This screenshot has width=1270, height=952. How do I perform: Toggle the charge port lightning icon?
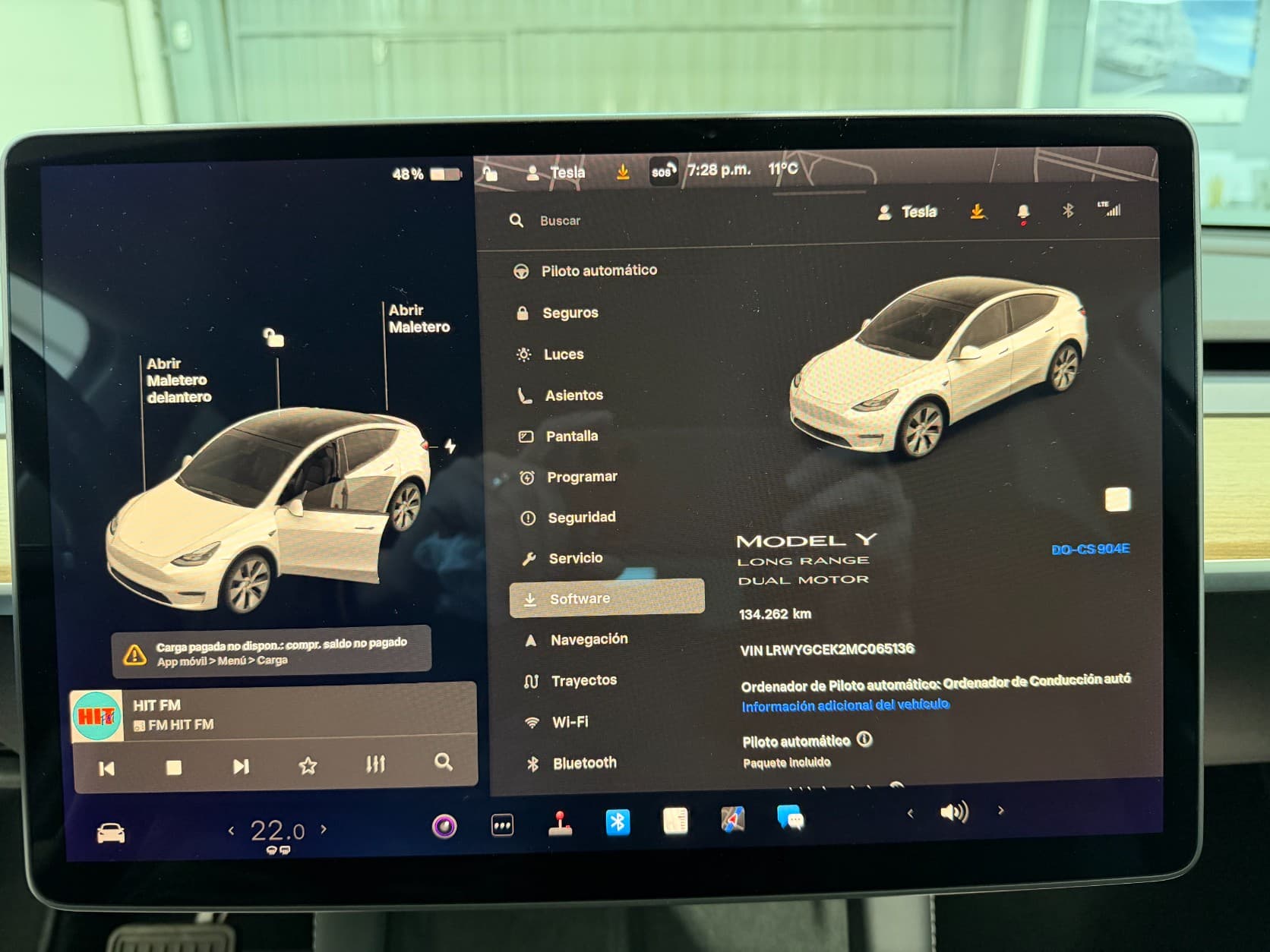click(450, 446)
